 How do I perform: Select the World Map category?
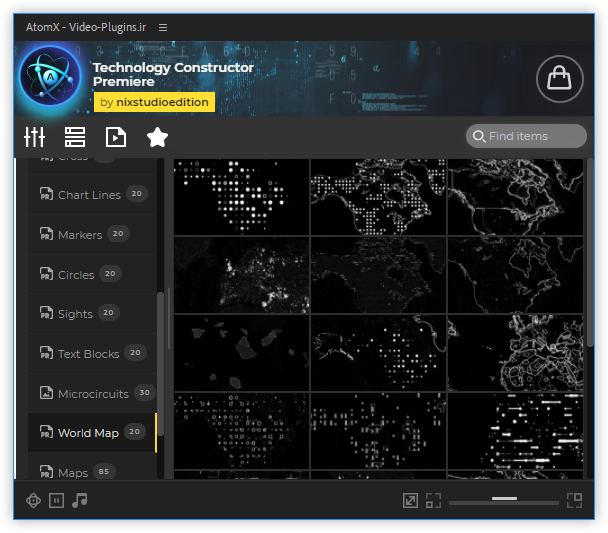pos(92,433)
